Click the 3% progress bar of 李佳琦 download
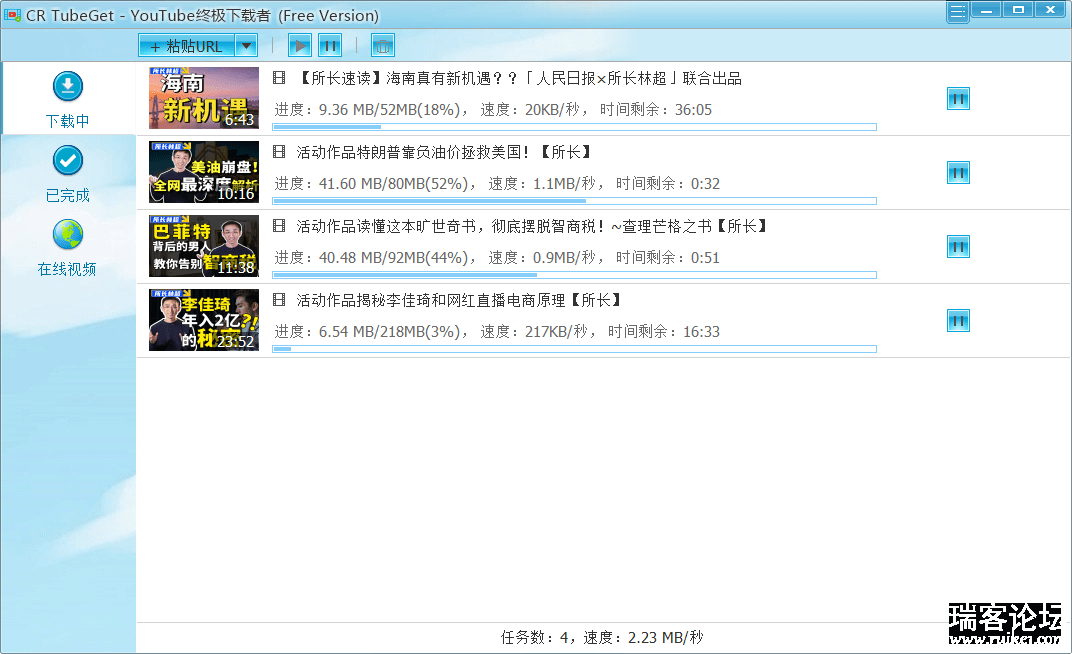The width and height of the screenshot is (1072, 654). coord(574,349)
